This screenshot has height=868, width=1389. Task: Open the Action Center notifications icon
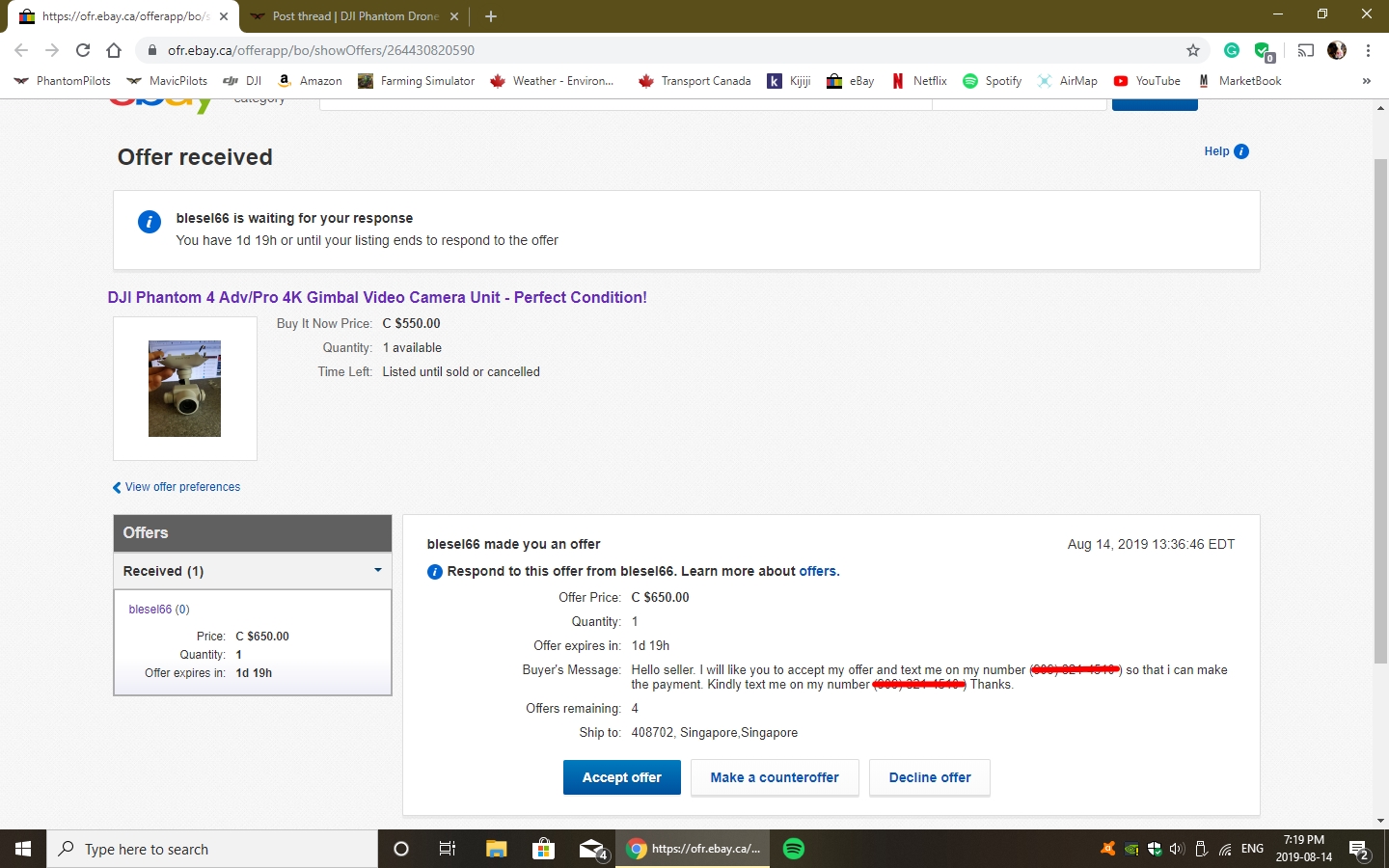pyautogui.click(x=1360, y=851)
